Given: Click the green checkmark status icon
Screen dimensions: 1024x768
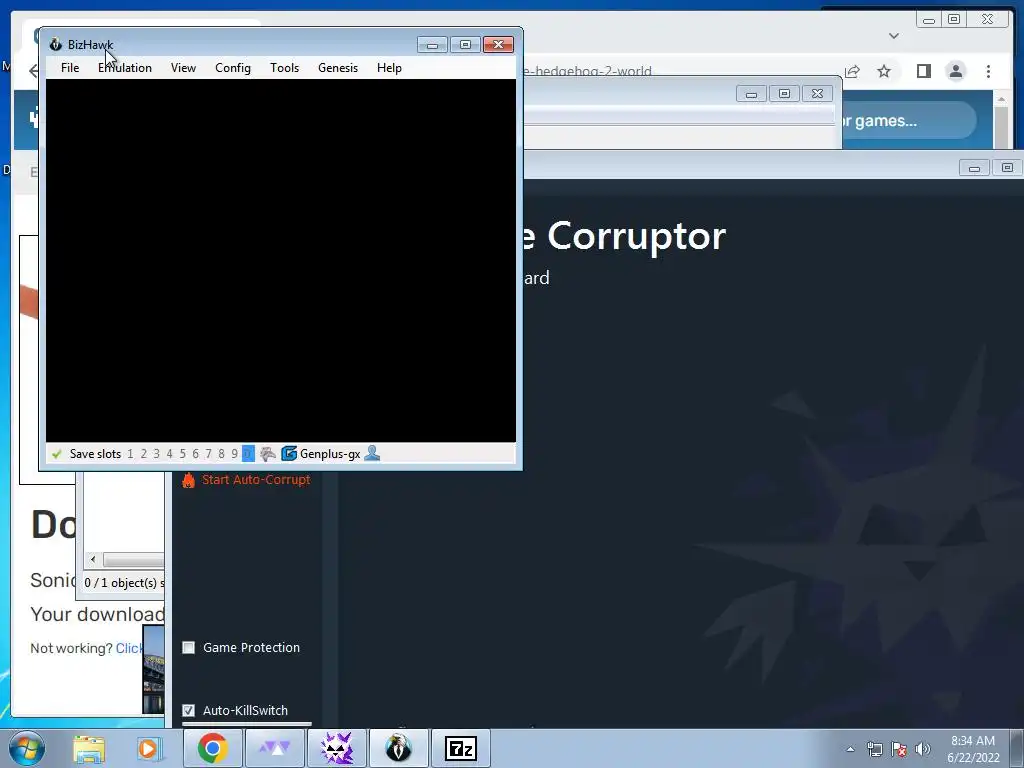Looking at the screenshot, I should [57, 454].
